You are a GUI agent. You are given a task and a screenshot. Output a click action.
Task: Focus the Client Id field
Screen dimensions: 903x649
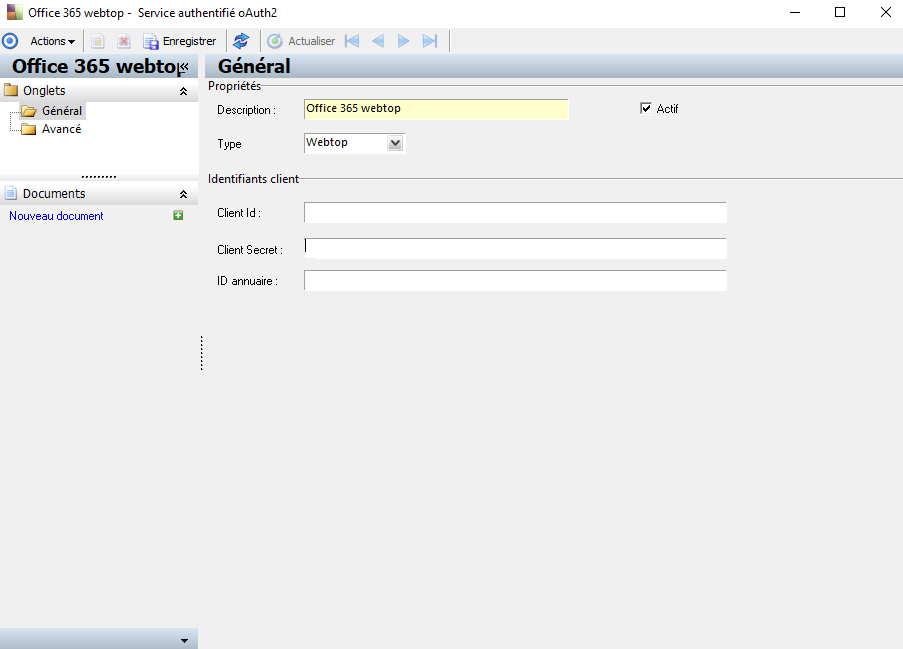pos(515,212)
